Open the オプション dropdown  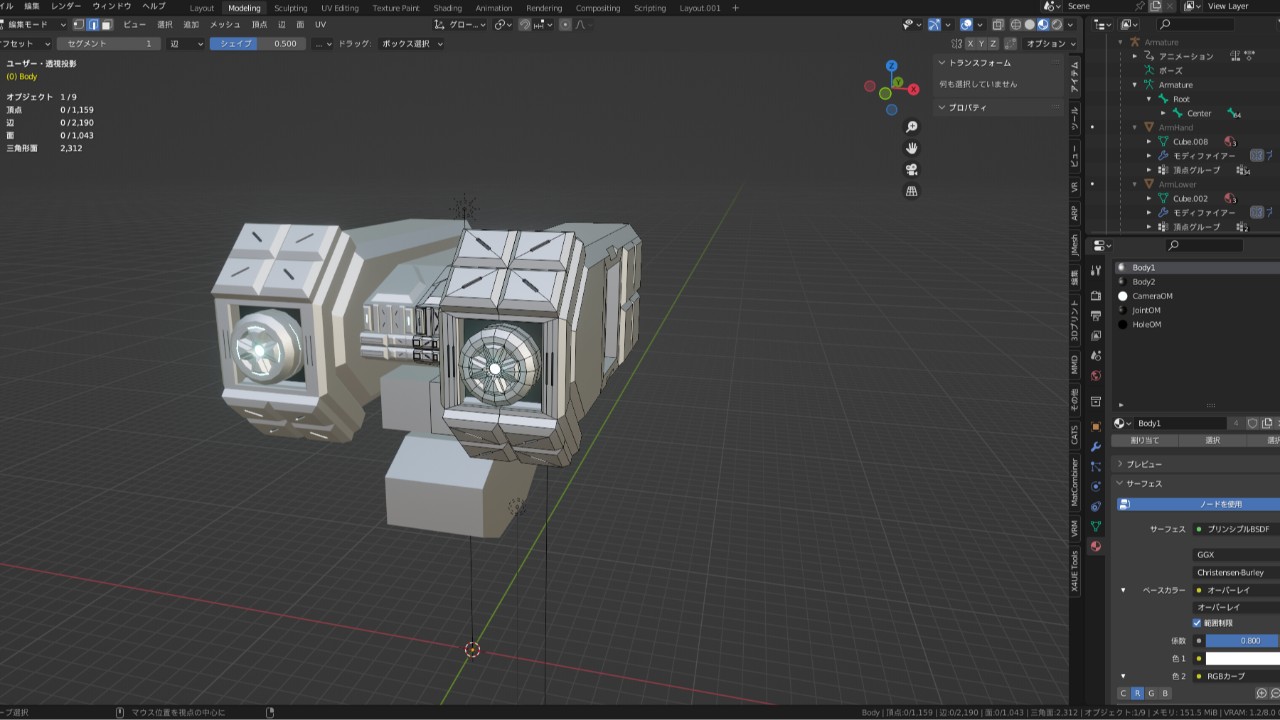pos(1051,44)
